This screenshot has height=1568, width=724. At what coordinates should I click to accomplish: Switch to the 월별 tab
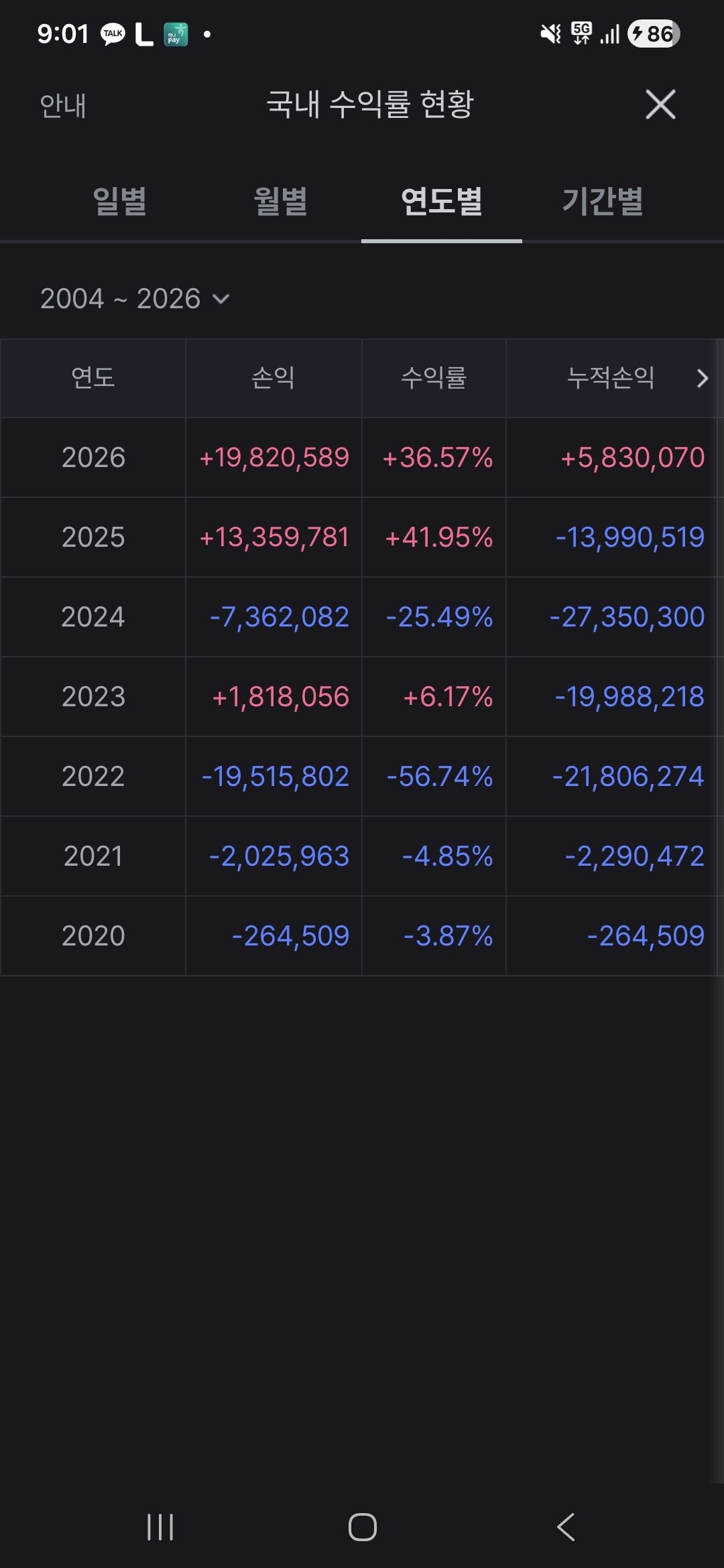pyautogui.click(x=281, y=201)
